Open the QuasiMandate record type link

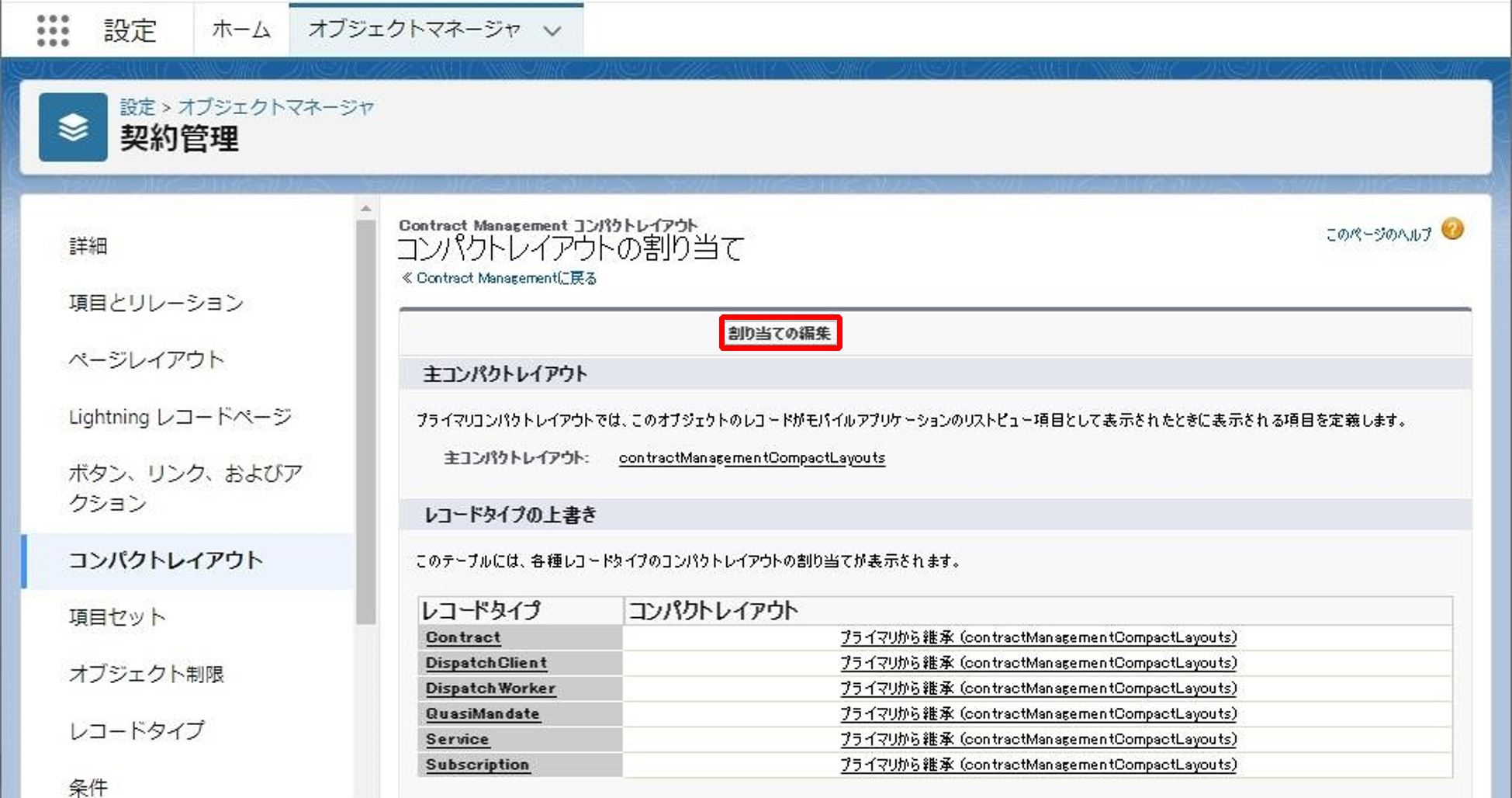coord(482,713)
